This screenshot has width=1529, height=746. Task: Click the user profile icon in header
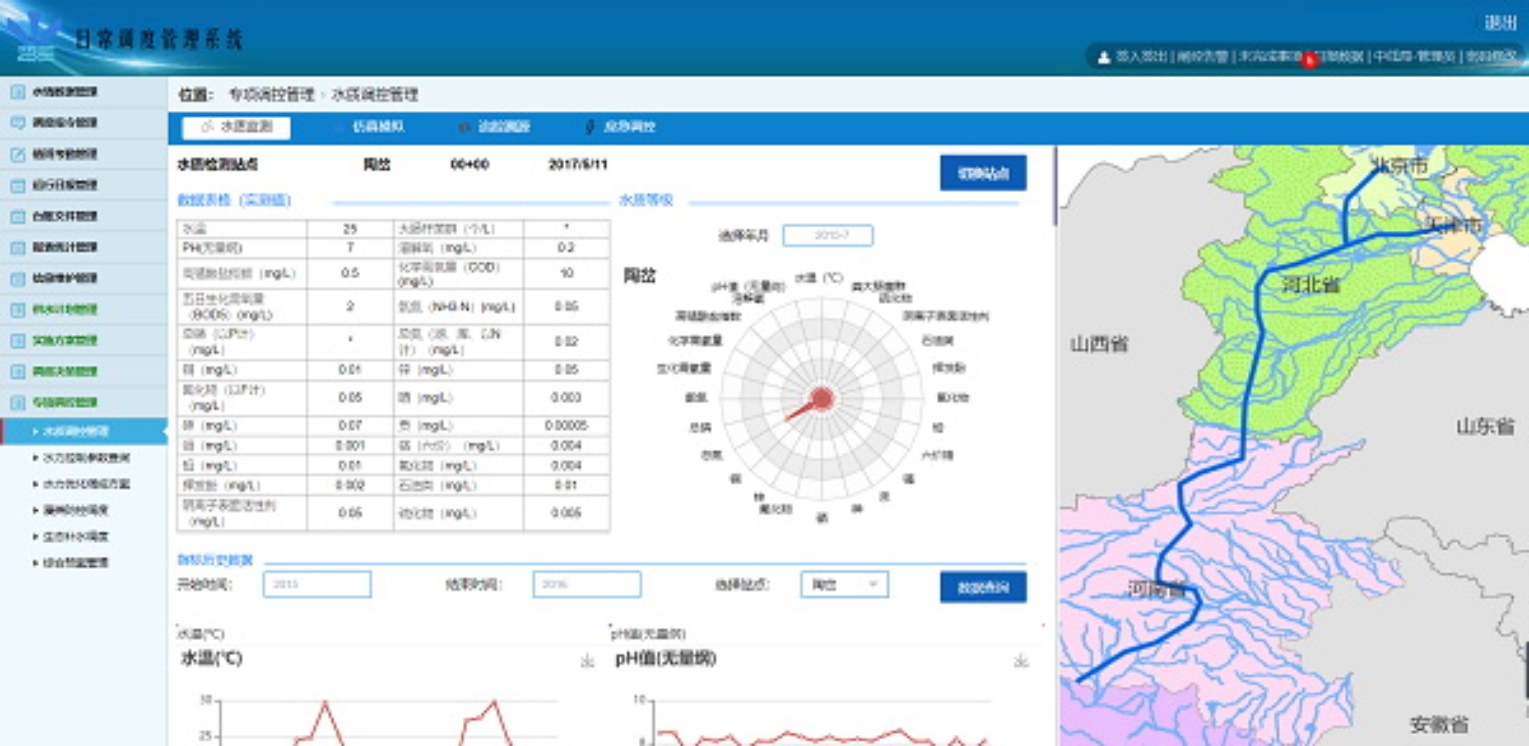point(1104,58)
